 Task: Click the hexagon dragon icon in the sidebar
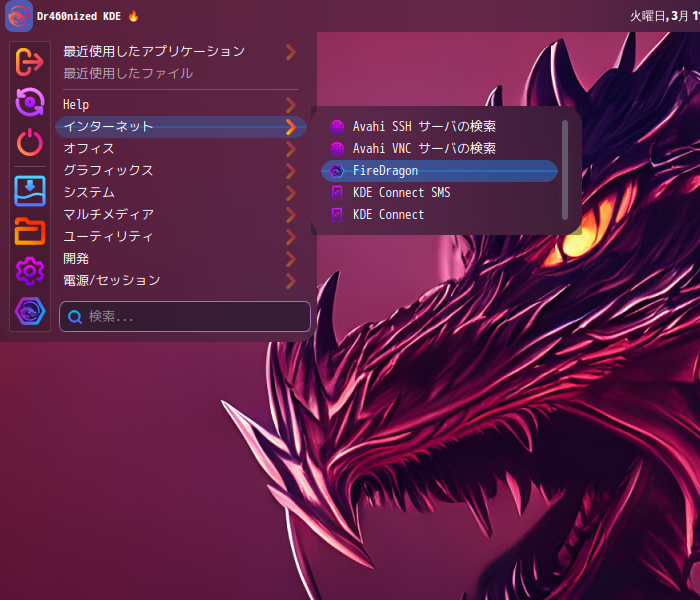(29, 311)
